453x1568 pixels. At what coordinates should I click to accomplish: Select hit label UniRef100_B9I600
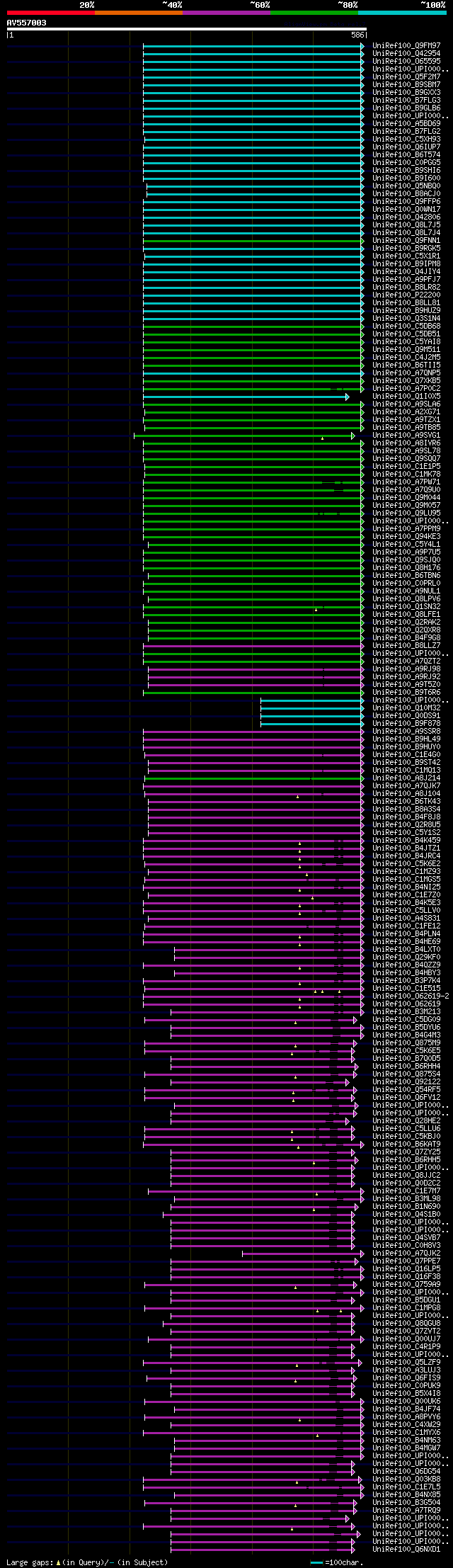[406, 178]
